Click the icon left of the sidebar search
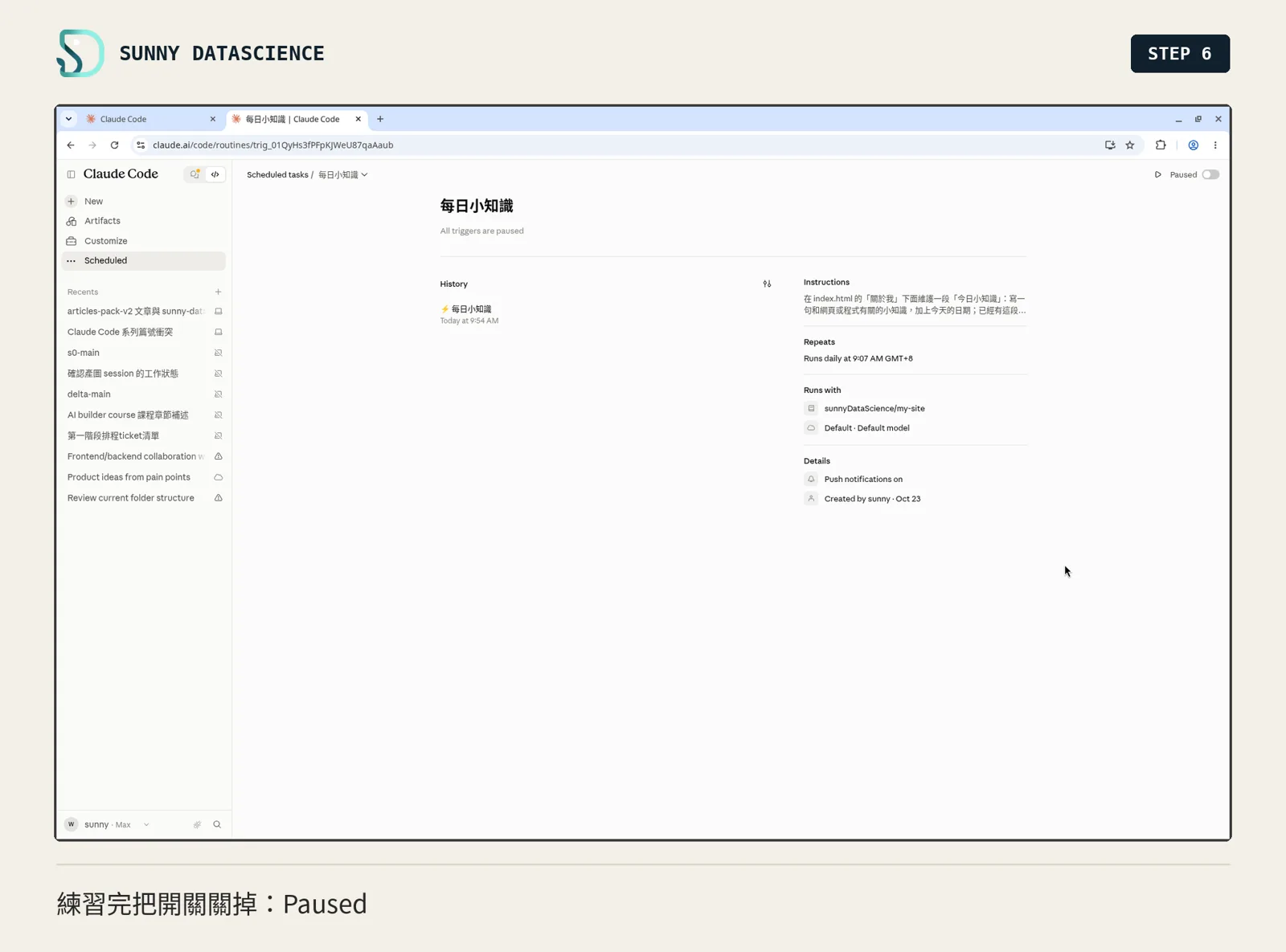 (197, 824)
